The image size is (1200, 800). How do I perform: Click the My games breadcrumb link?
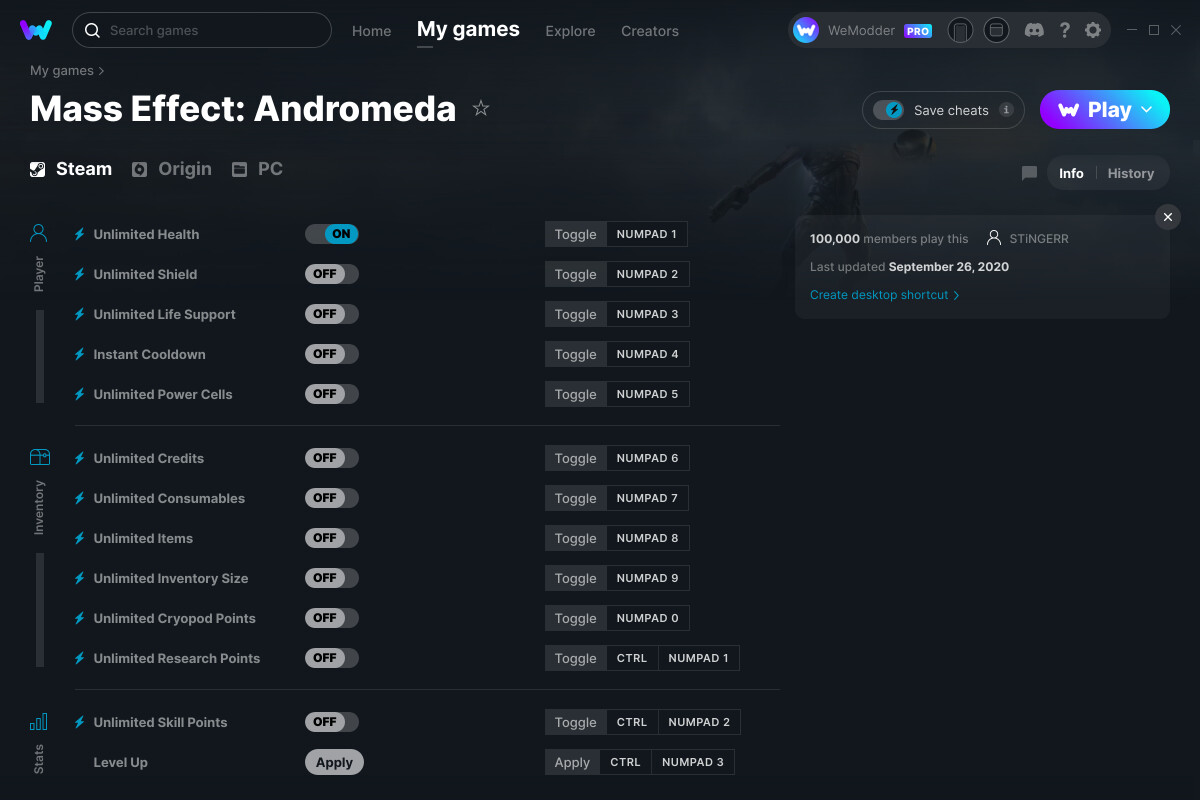[x=62, y=71]
